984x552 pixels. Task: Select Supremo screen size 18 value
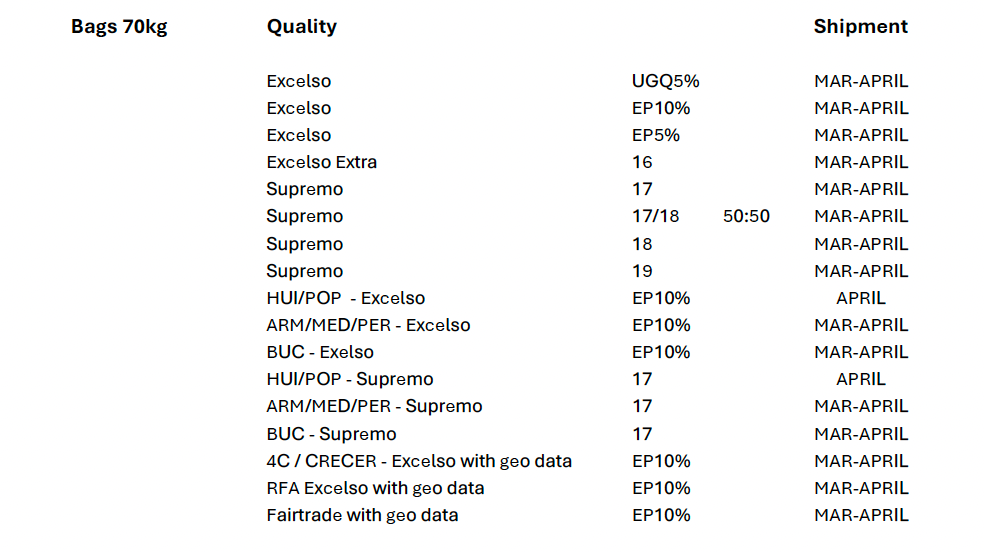[642, 244]
